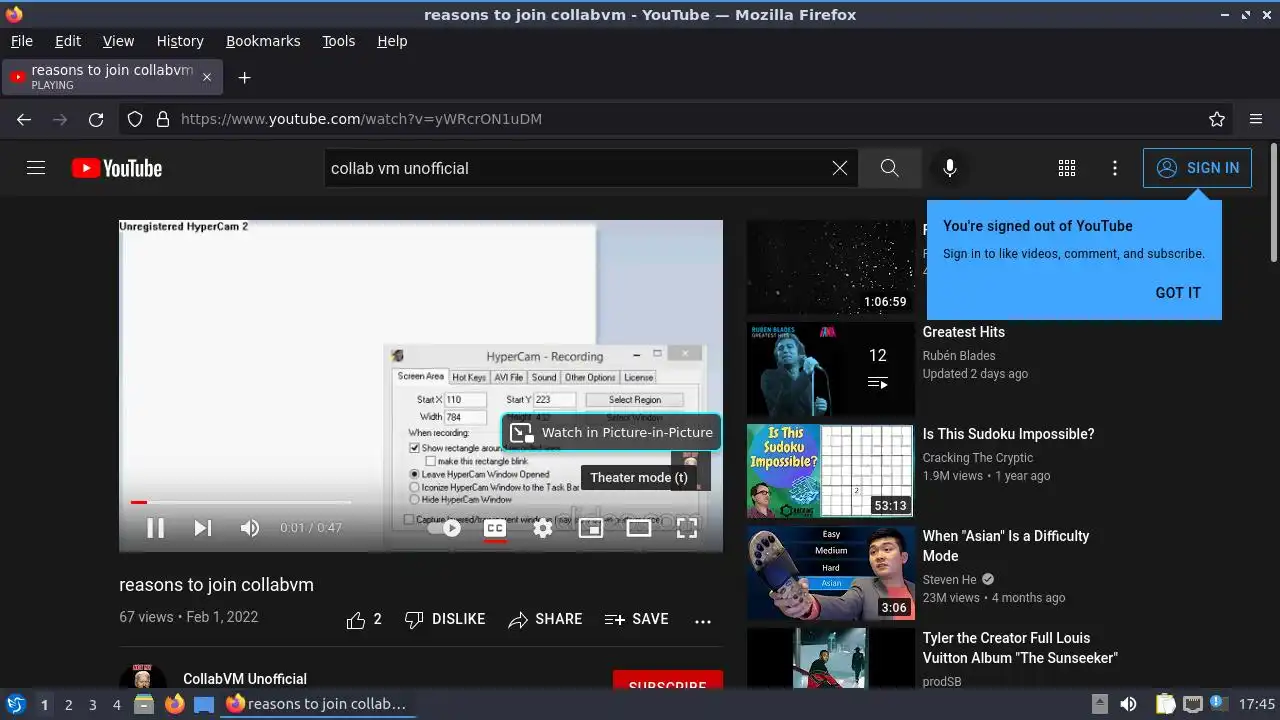Open the YouTube apps grid
1280x720 pixels.
[1067, 168]
